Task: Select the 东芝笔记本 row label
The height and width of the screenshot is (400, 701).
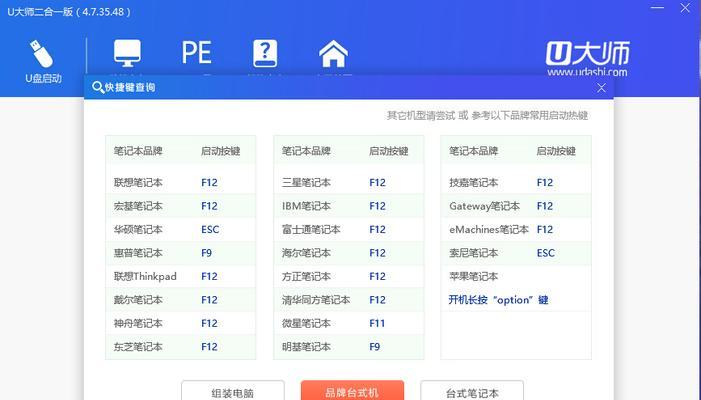Action: [138, 347]
